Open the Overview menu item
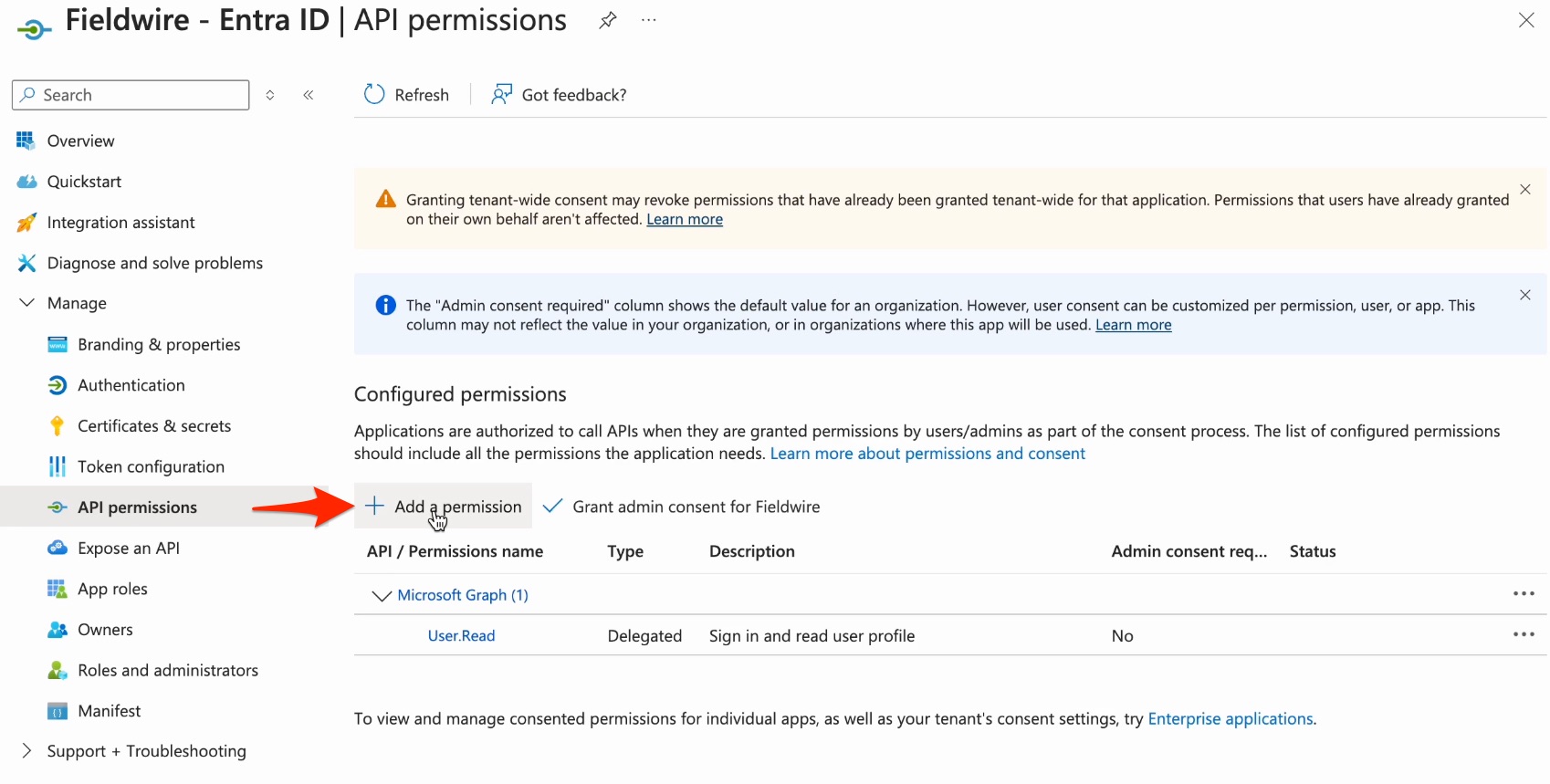This screenshot has height=784, width=1550. coord(80,141)
